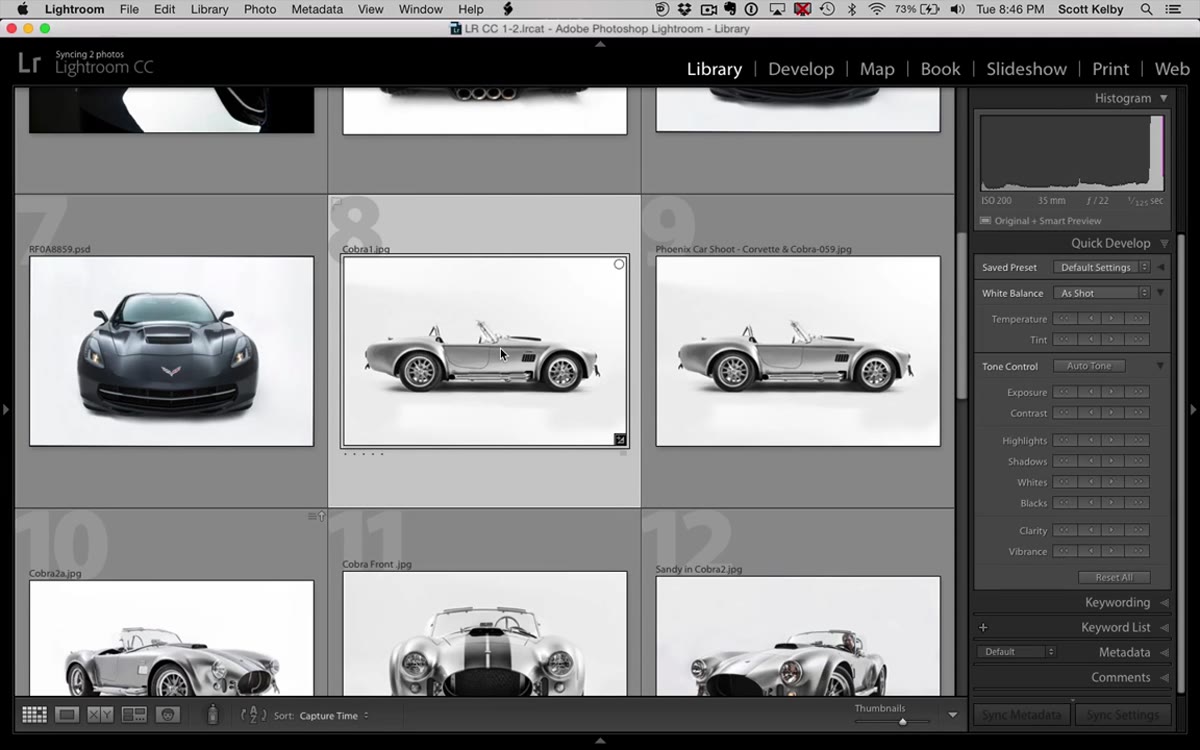Increase Tint by large step

click(1137, 340)
